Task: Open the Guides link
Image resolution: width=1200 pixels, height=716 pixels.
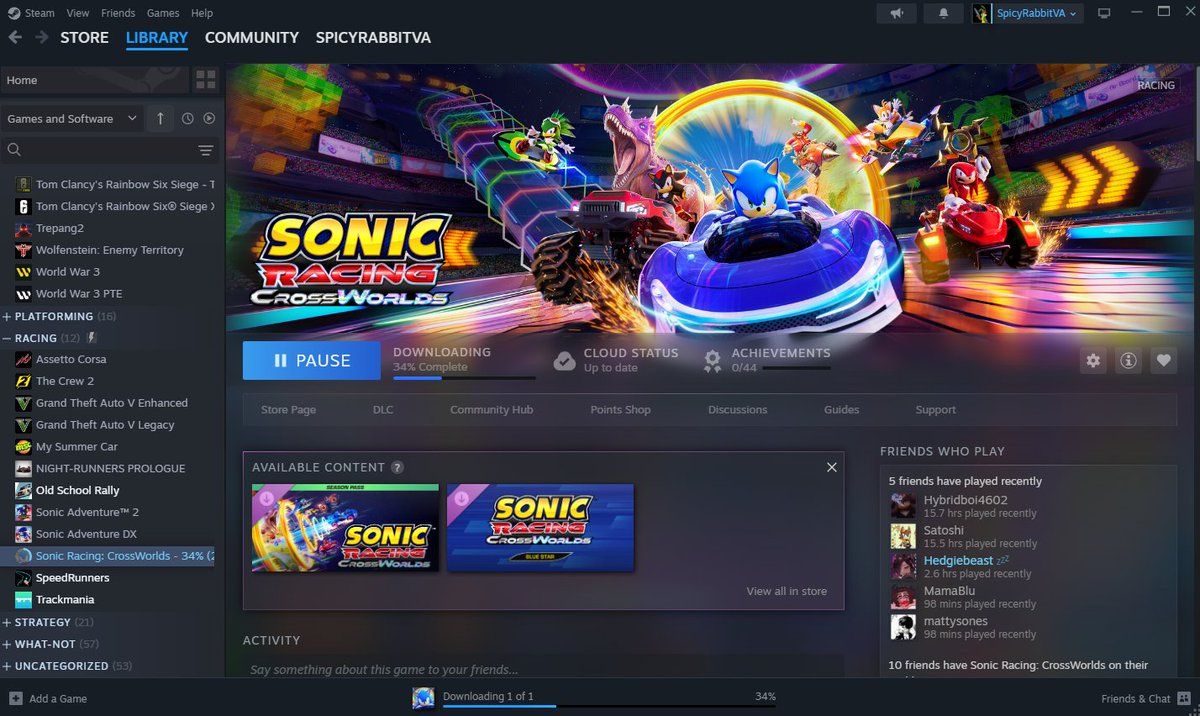Action: pos(841,410)
